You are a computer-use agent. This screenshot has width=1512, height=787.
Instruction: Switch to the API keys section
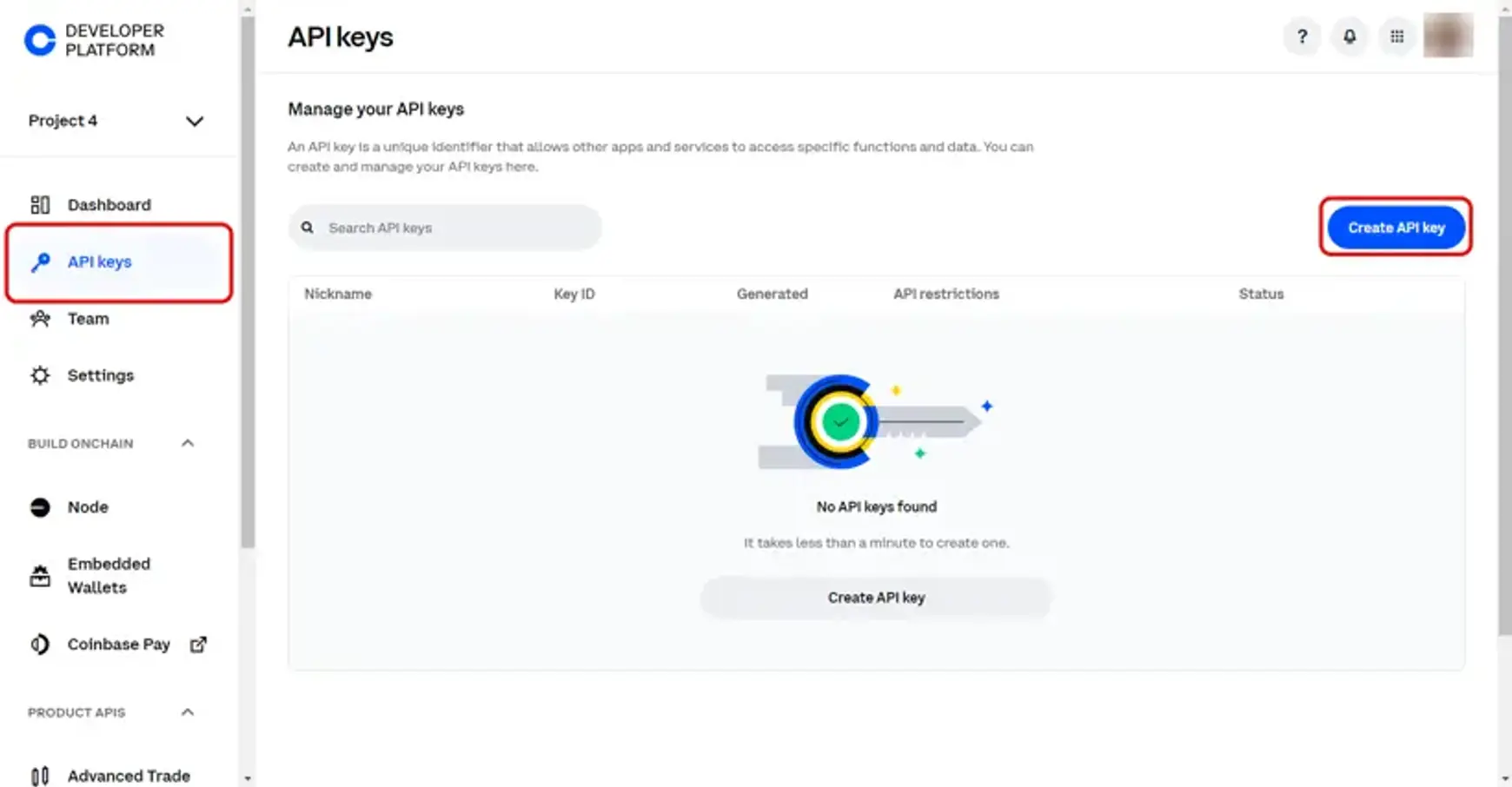pyautogui.click(x=99, y=261)
